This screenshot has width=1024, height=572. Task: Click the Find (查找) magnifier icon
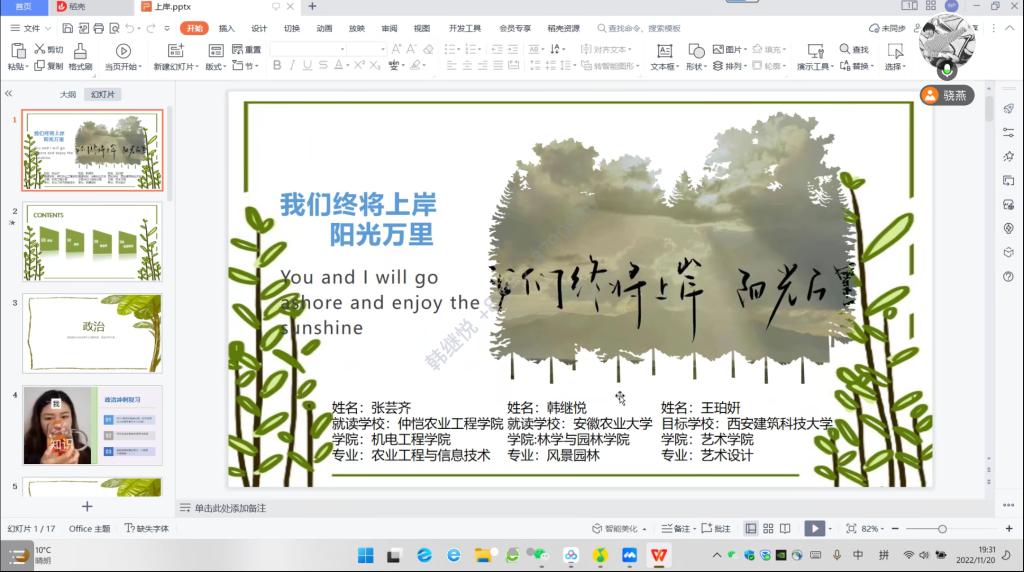click(x=845, y=49)
